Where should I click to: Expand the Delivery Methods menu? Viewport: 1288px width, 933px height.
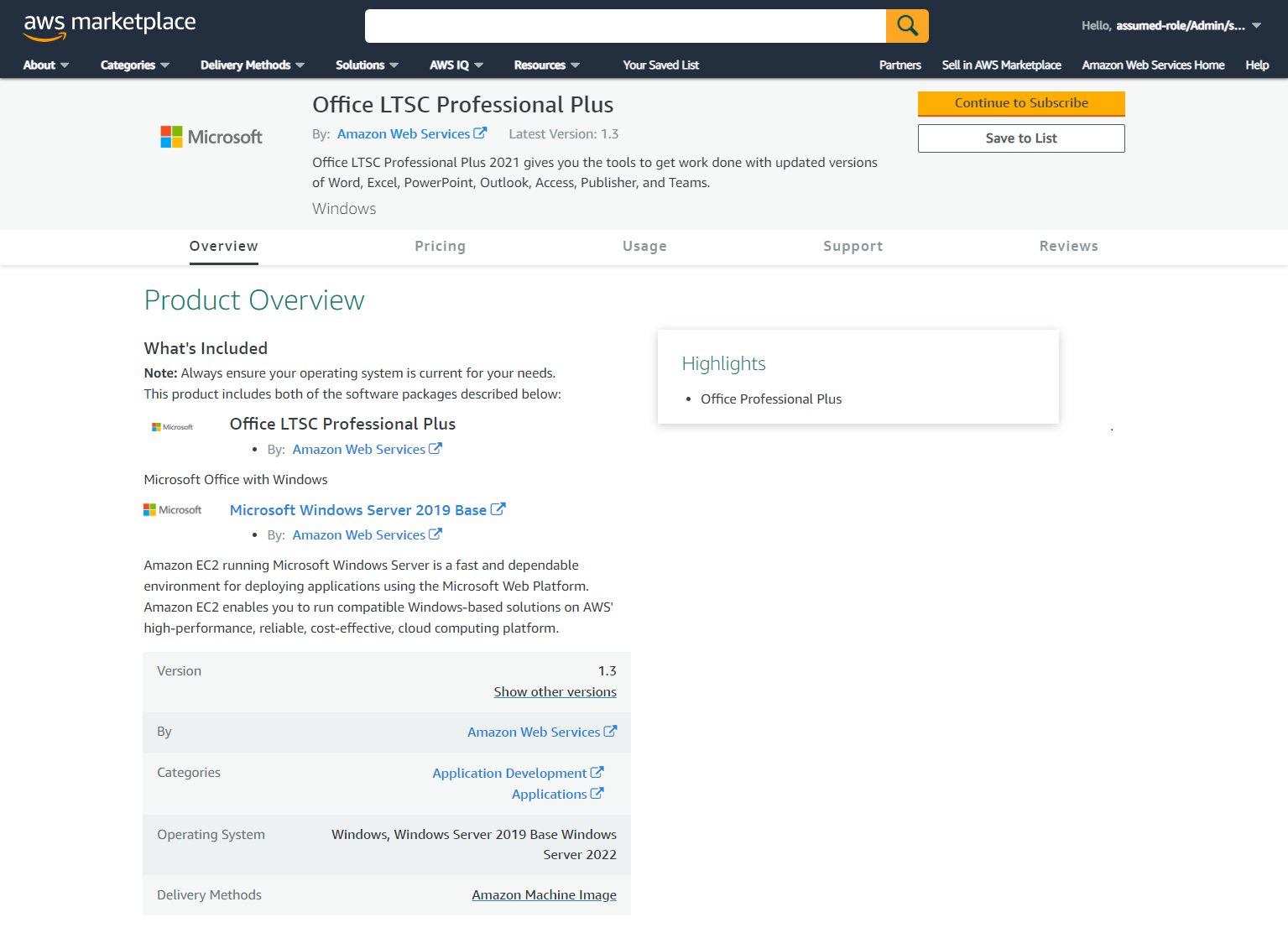[x=253, y=65]
